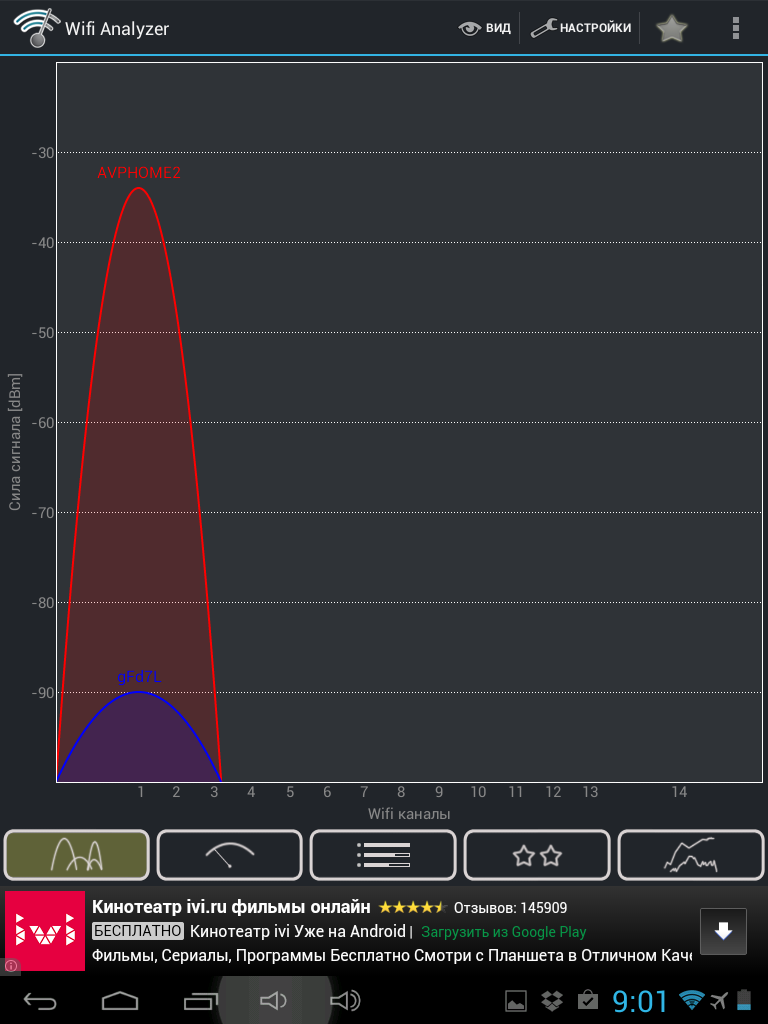Tap the Загрузить из Google Play link

pos(504,932)
